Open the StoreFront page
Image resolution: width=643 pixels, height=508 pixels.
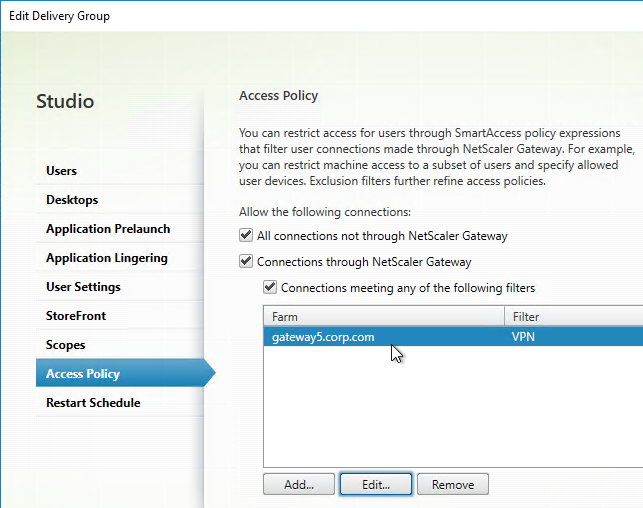tap(119, 316)
